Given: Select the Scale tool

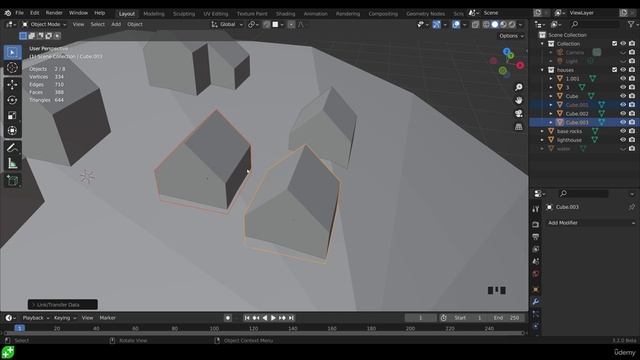Looking at the screenshot, I should (12, 116).
